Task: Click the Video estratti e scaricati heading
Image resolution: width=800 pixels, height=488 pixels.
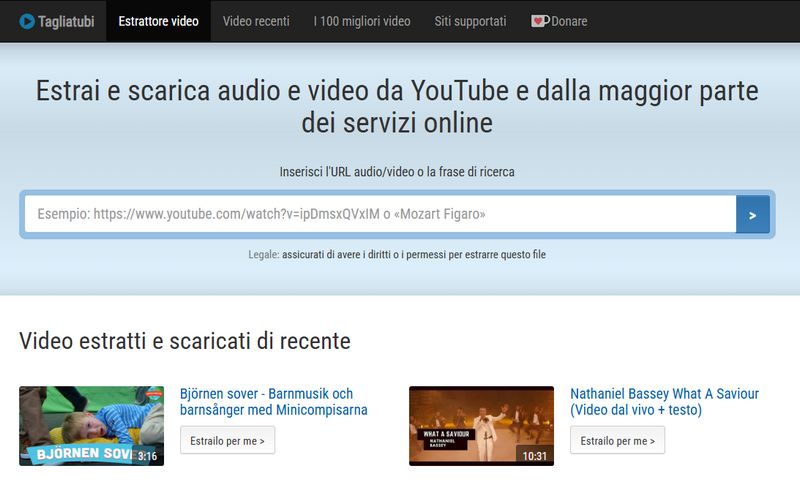Action: (x=185, y=341)
